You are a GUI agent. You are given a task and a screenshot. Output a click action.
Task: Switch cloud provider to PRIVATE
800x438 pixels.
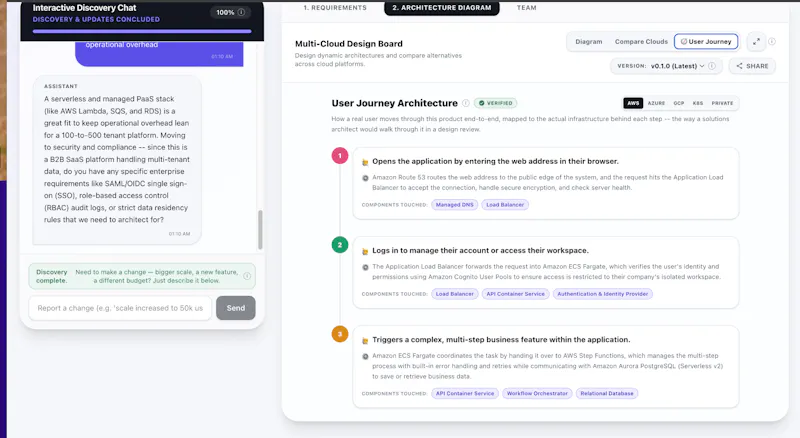[722, 103]
